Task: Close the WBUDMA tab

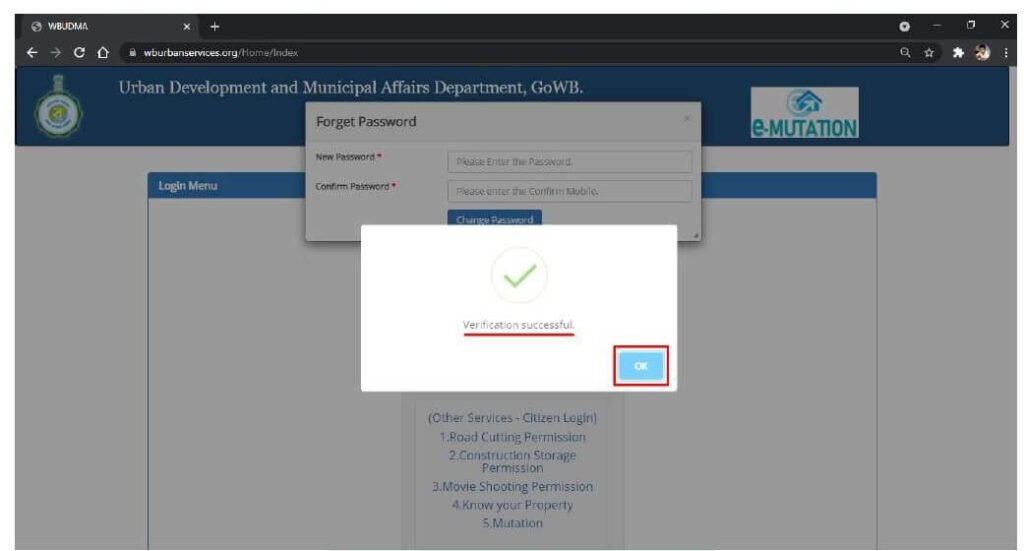Action: tap(187, 27)
